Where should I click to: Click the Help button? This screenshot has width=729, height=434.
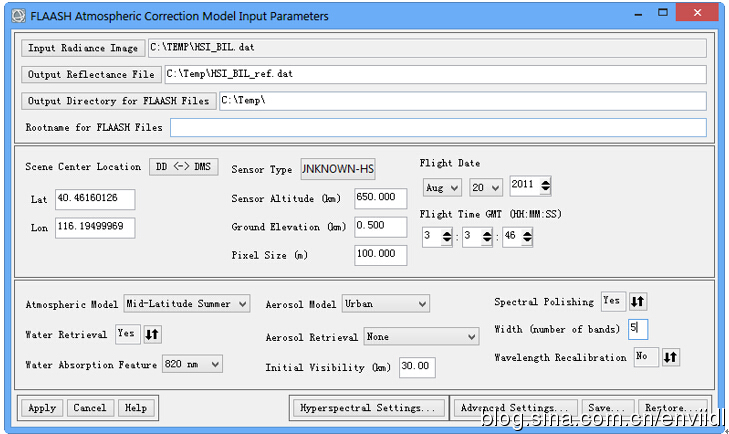point(136,408)
